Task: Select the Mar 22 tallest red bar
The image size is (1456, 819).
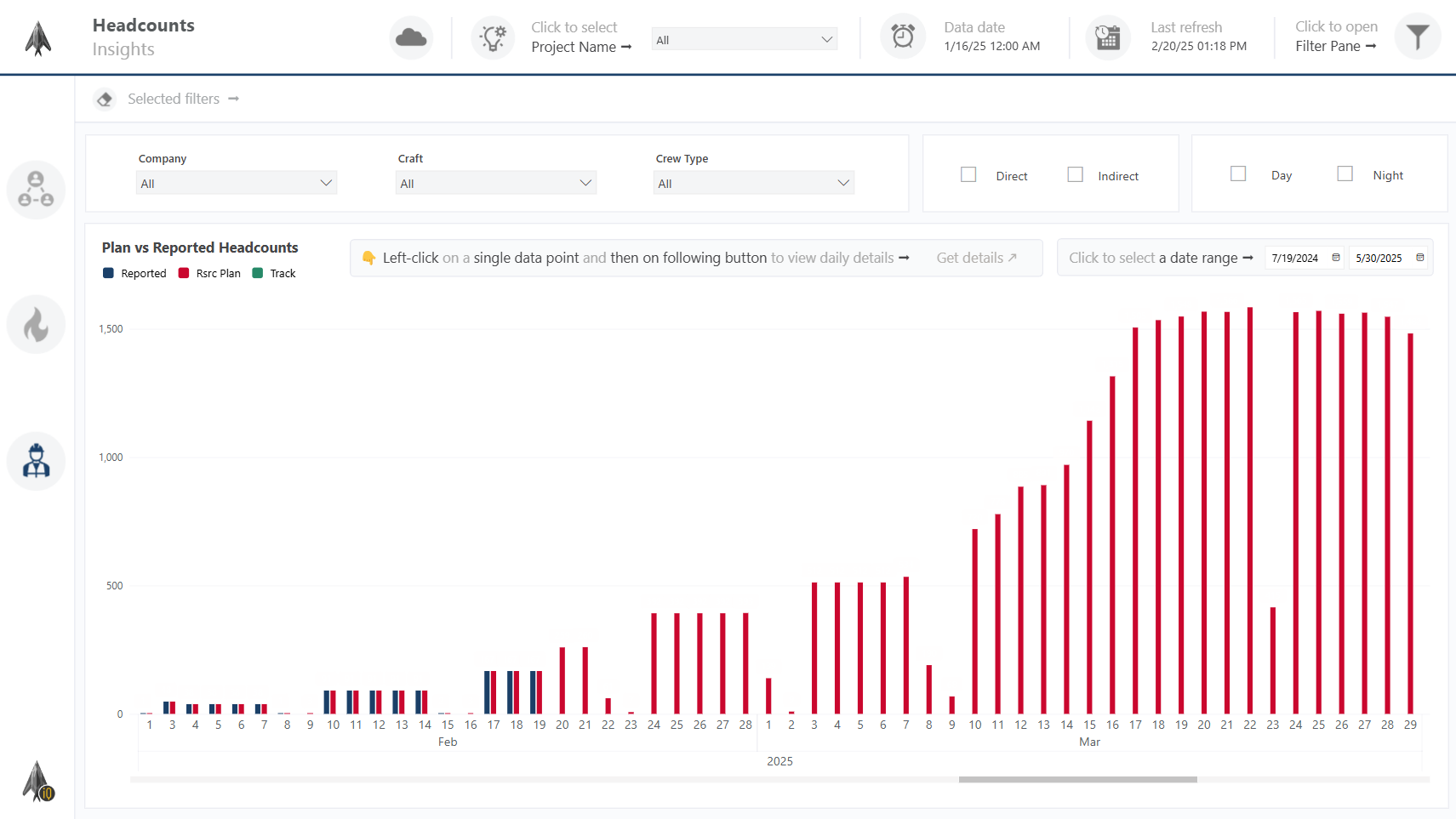Action: coord(1250,510)
